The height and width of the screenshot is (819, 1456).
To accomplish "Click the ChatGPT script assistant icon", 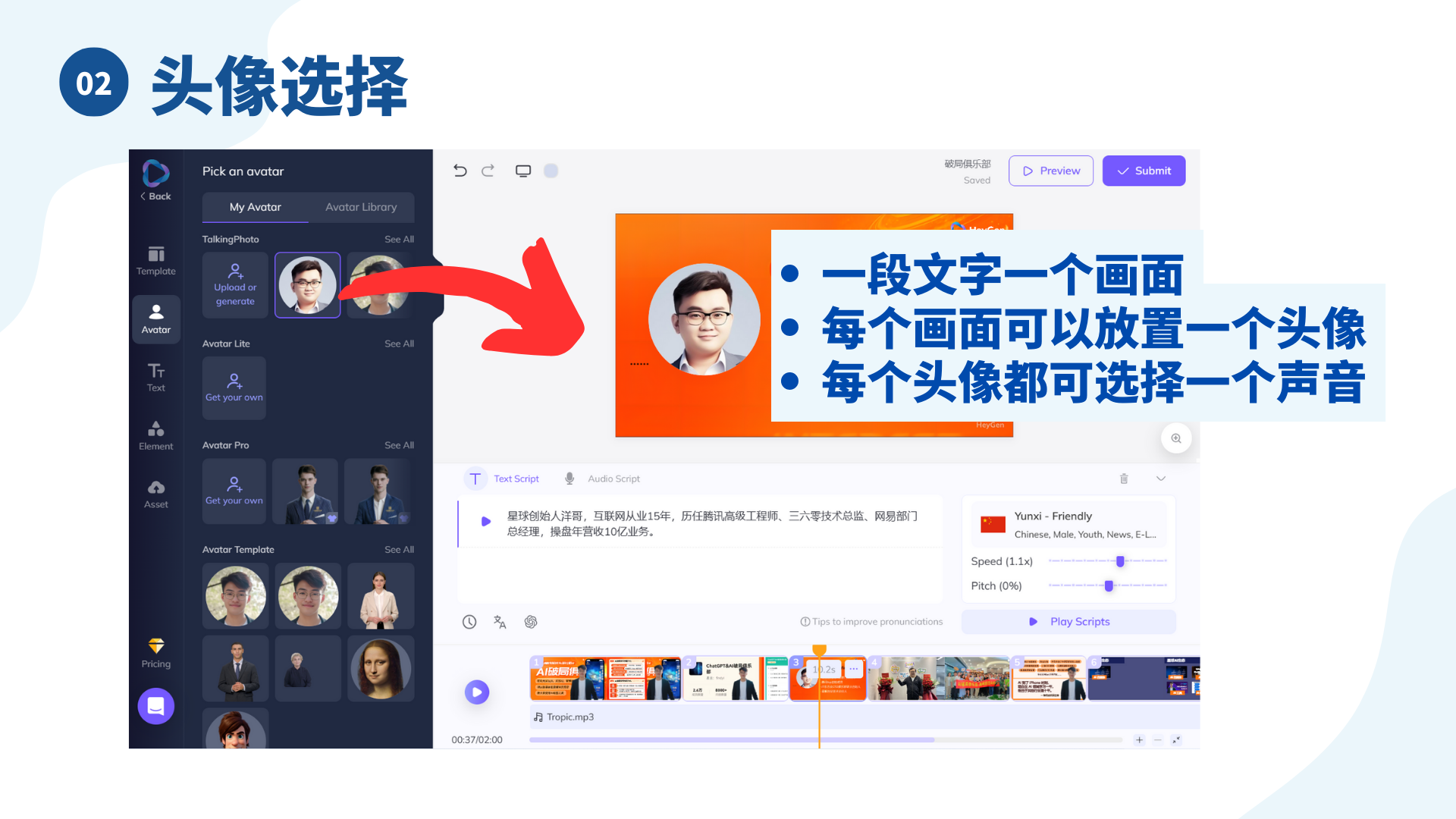I will click(531, 622).
